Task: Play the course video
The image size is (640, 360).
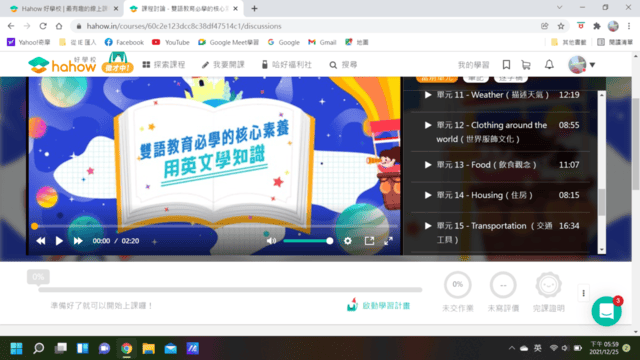Action: 59,241
